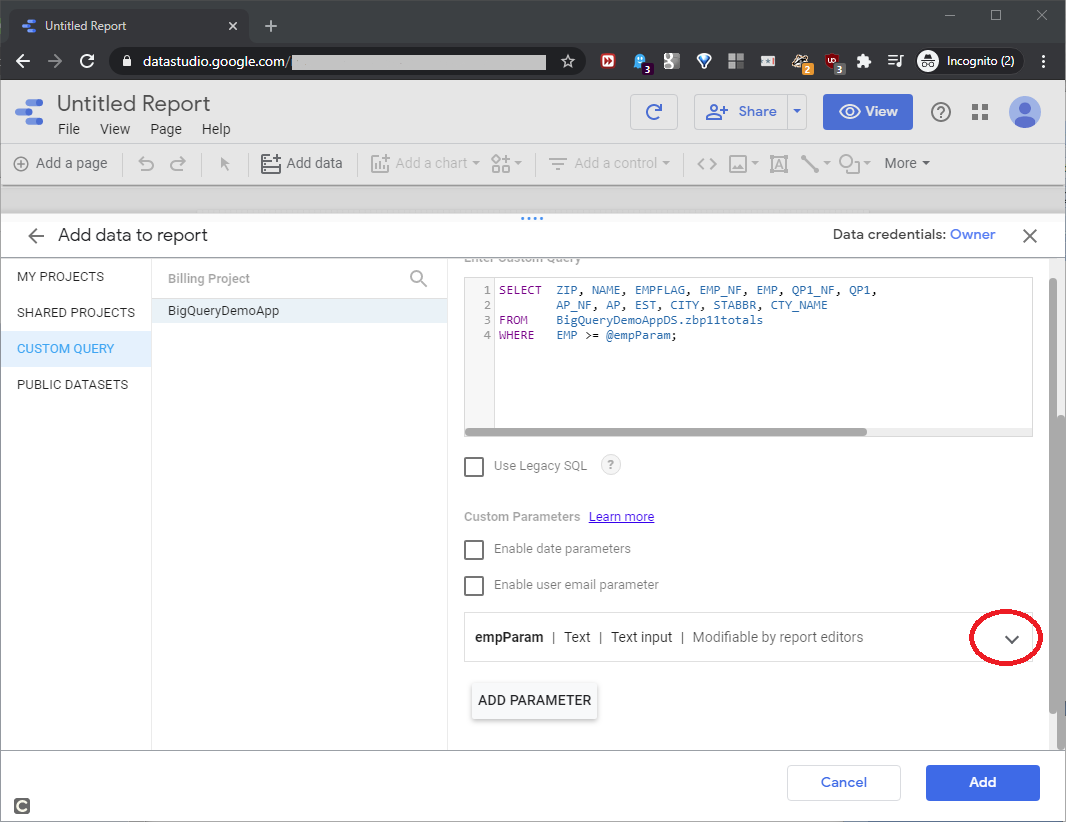Click the ADD PARAMETER button
This screenshot has height=822, width=1066.
pos(534,700)
